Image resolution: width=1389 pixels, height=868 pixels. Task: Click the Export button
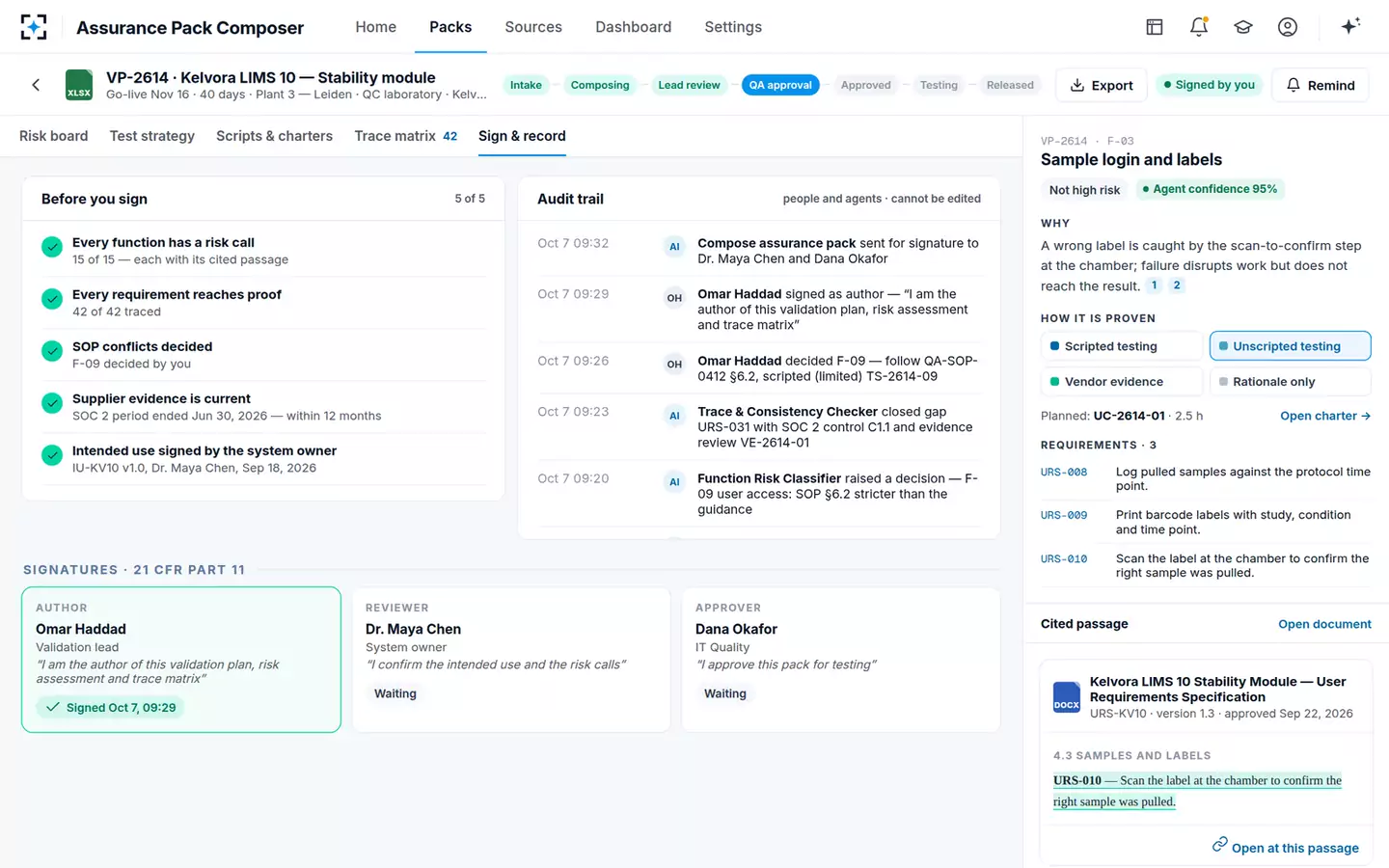(1102, 85)
